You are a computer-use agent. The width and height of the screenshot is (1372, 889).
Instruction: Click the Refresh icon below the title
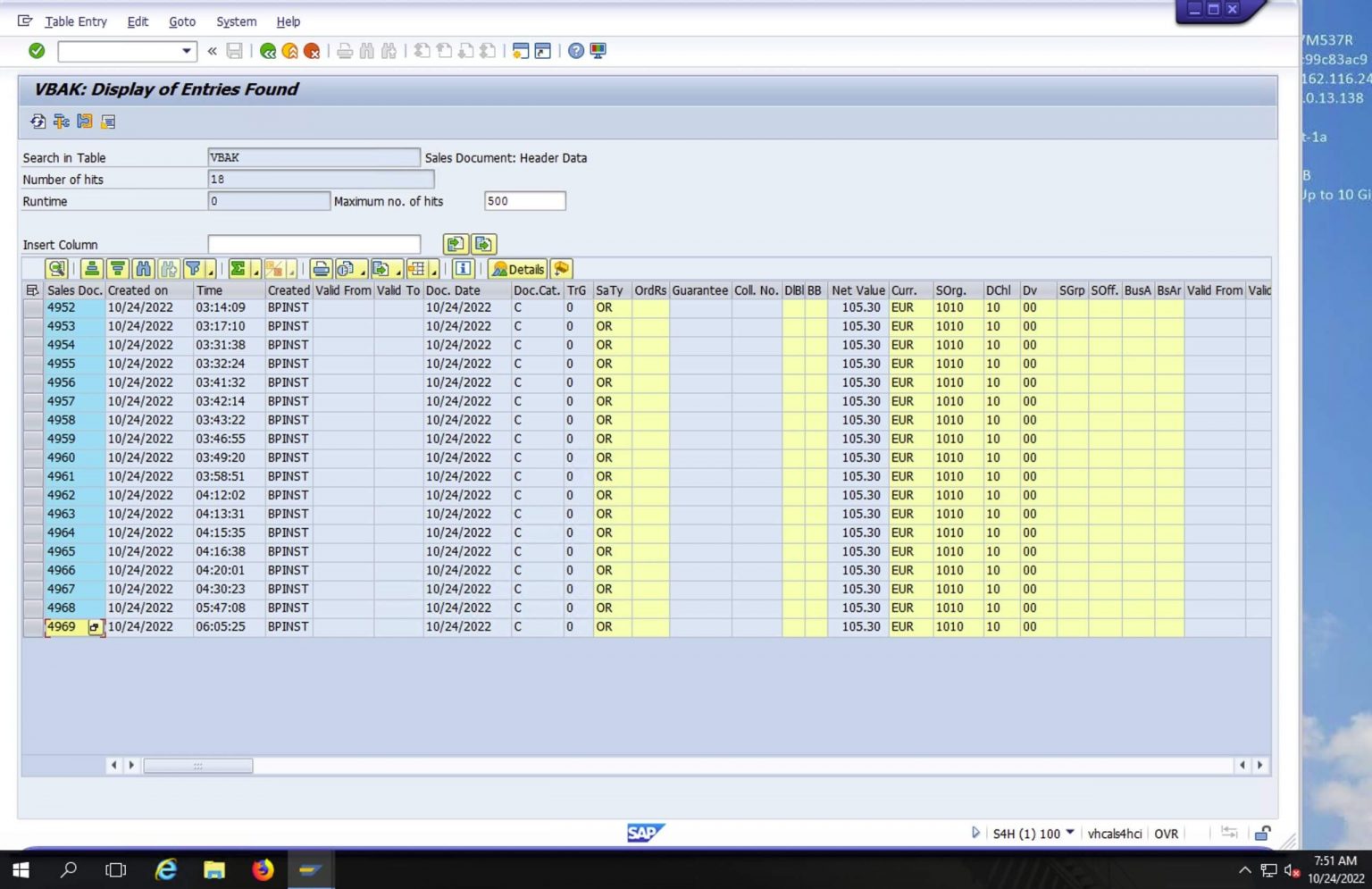(x=38, y=122)
